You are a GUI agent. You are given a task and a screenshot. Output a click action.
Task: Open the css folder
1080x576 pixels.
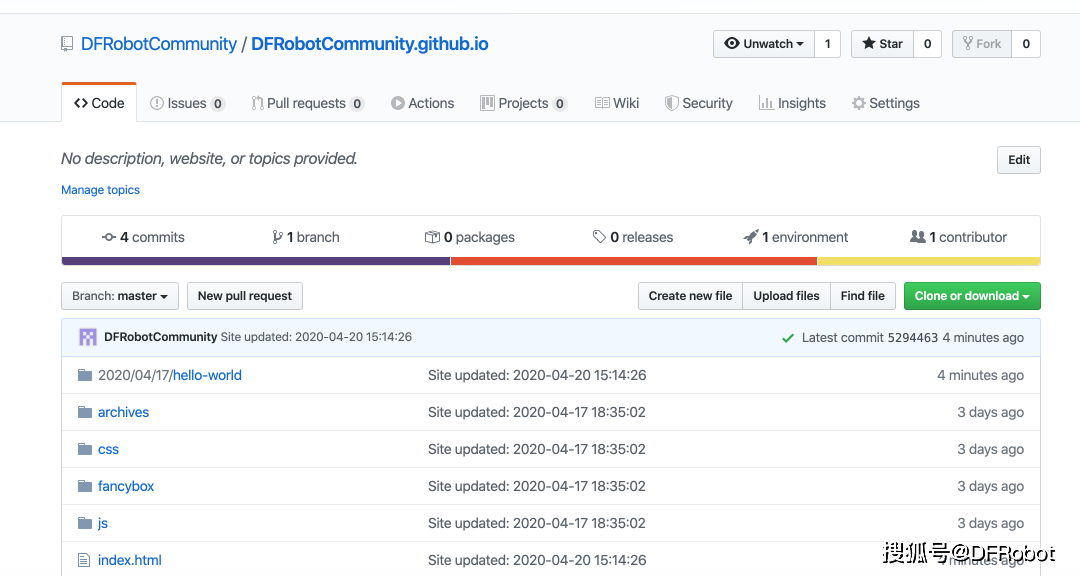coord(108,449)
